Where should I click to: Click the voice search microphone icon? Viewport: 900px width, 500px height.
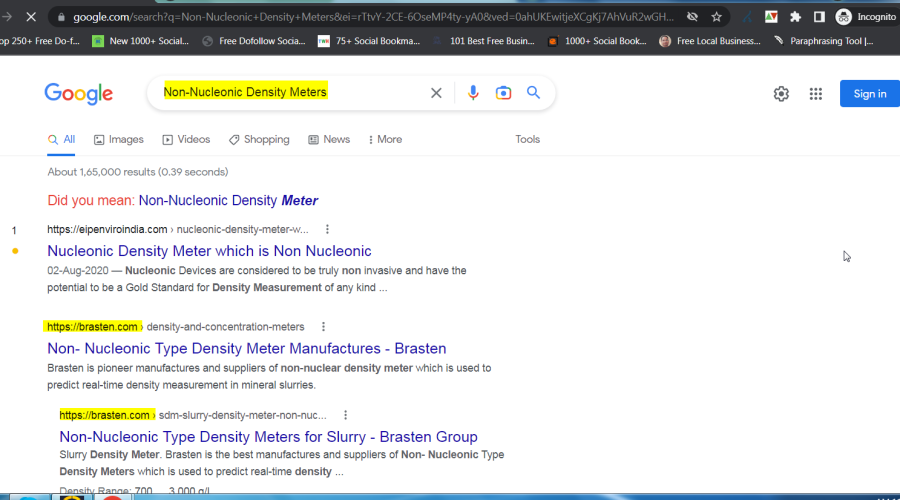(x=473, y=93)
